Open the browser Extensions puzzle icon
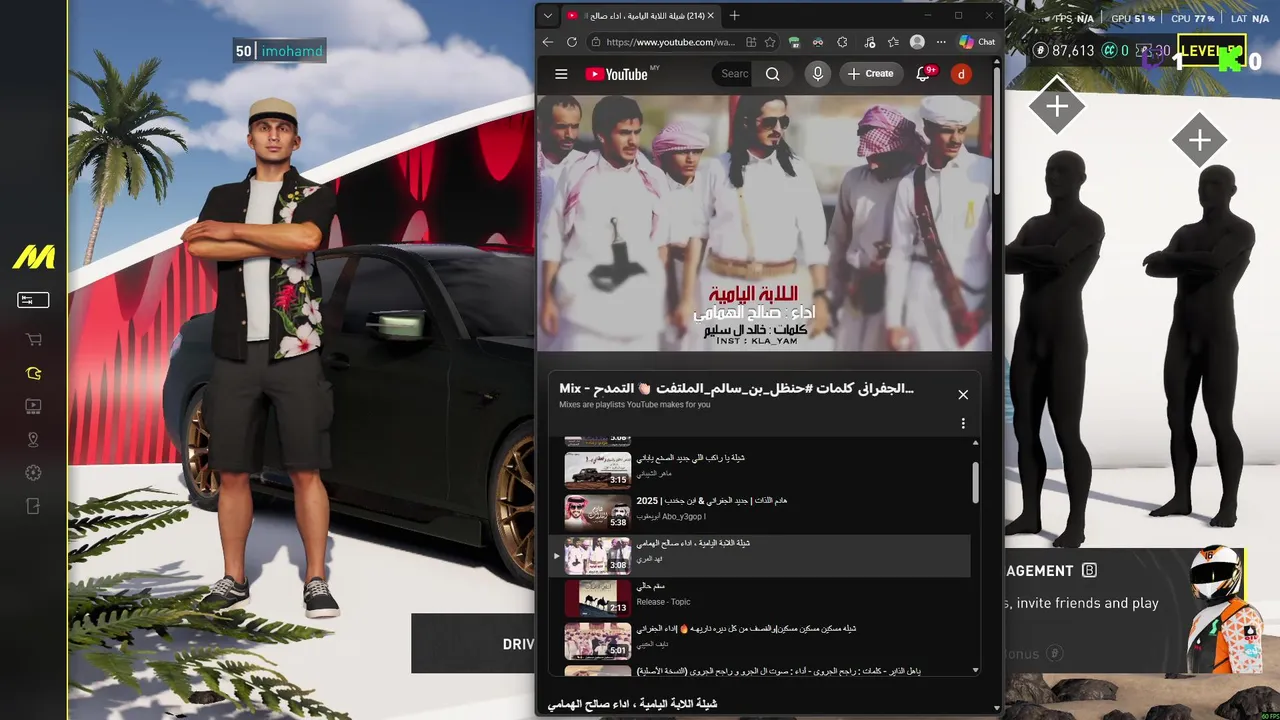Image resolution: width=1280 pixels, height=720 pixels. click(842, 42)
